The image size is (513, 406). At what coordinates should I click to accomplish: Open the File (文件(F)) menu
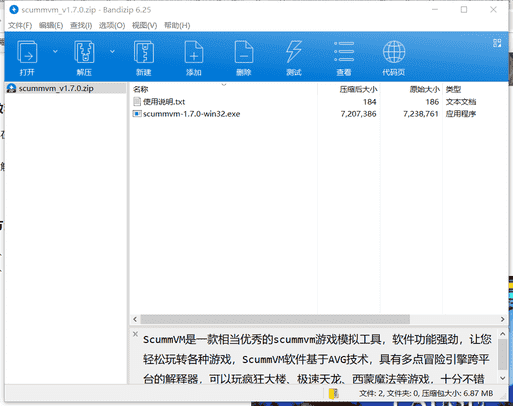click(20, 25)
